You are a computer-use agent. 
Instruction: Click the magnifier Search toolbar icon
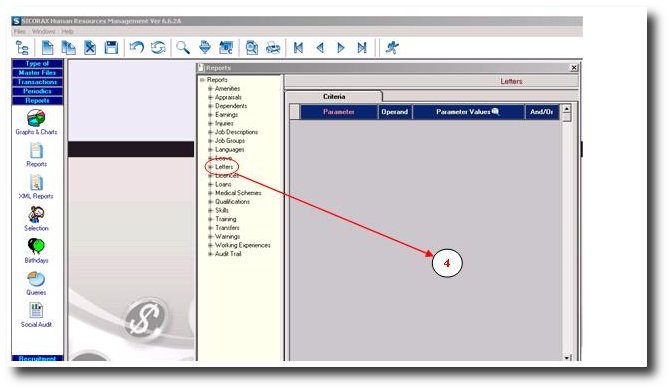click(x=183, y=47)
